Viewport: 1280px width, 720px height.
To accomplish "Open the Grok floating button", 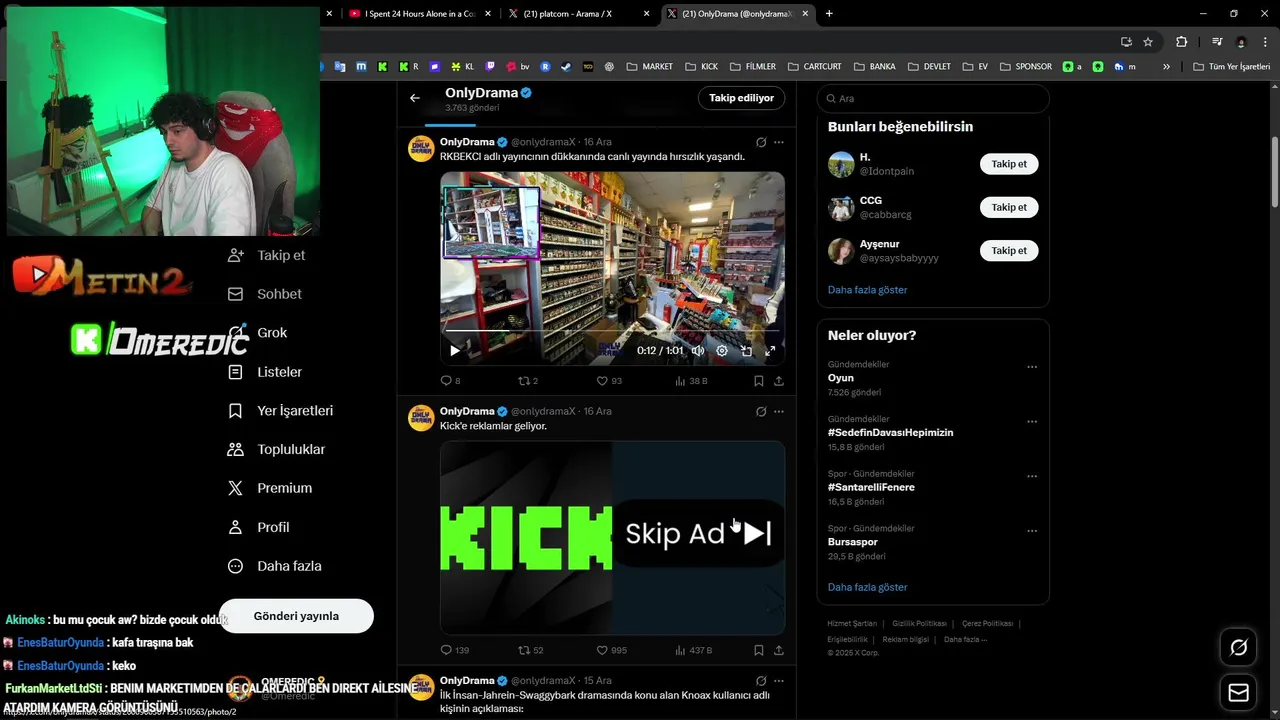I will tap(1238, 648).
